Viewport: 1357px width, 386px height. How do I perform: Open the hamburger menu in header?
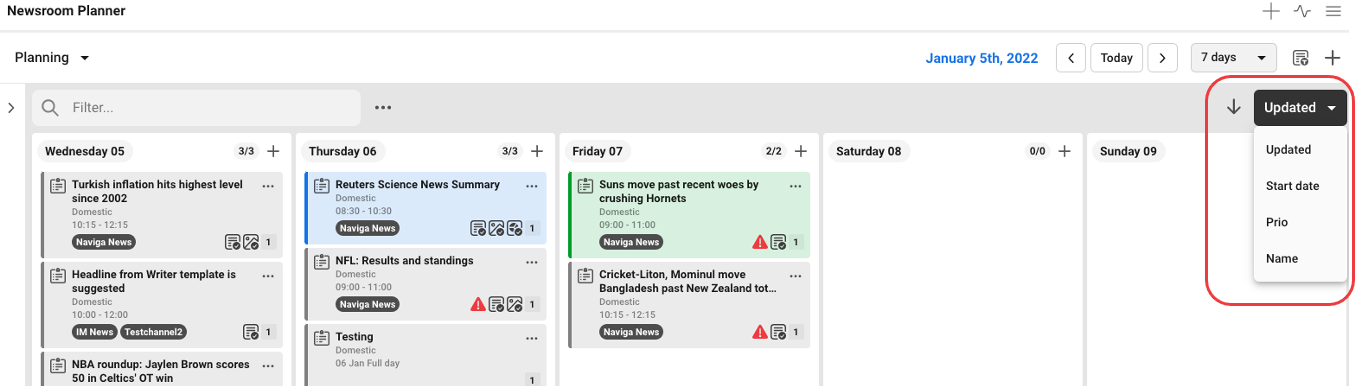[1333, 12]
